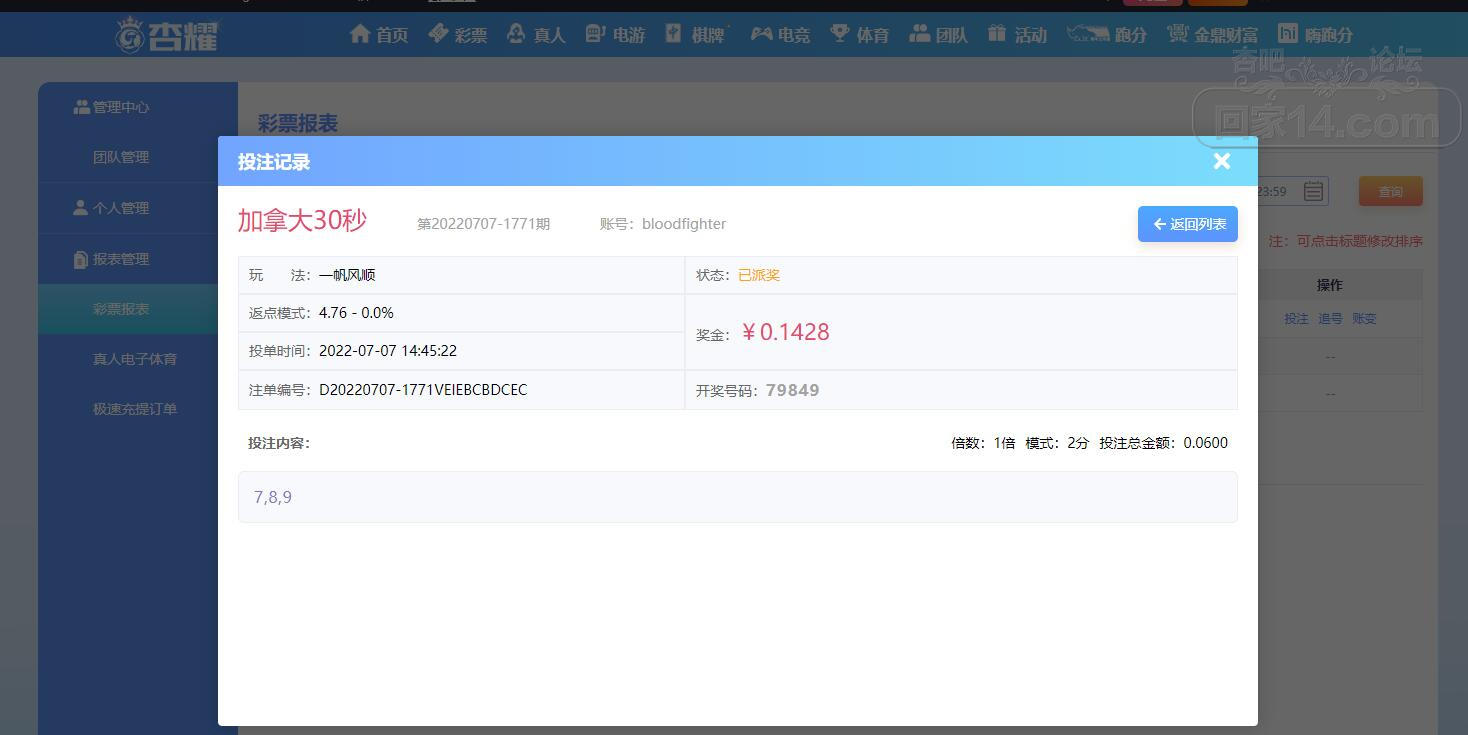The height and width of the screenshot is (735, 1468).
Task: Click the 金鼎财富 icon in navigation
Action: pos(1177,34)
